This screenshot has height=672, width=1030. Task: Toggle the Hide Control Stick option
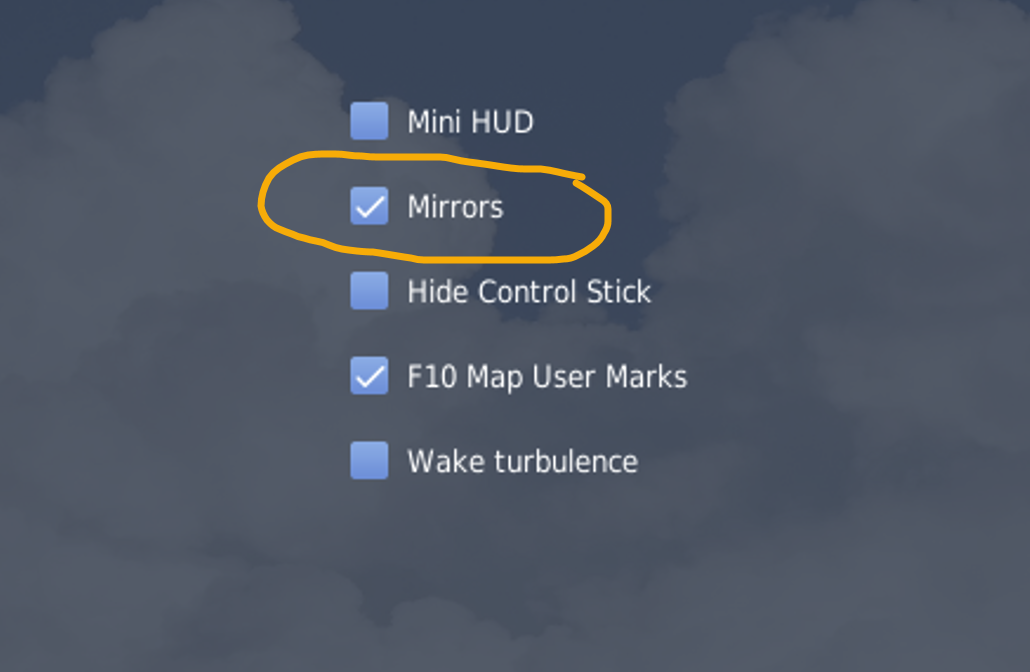[x=369, y=290]
